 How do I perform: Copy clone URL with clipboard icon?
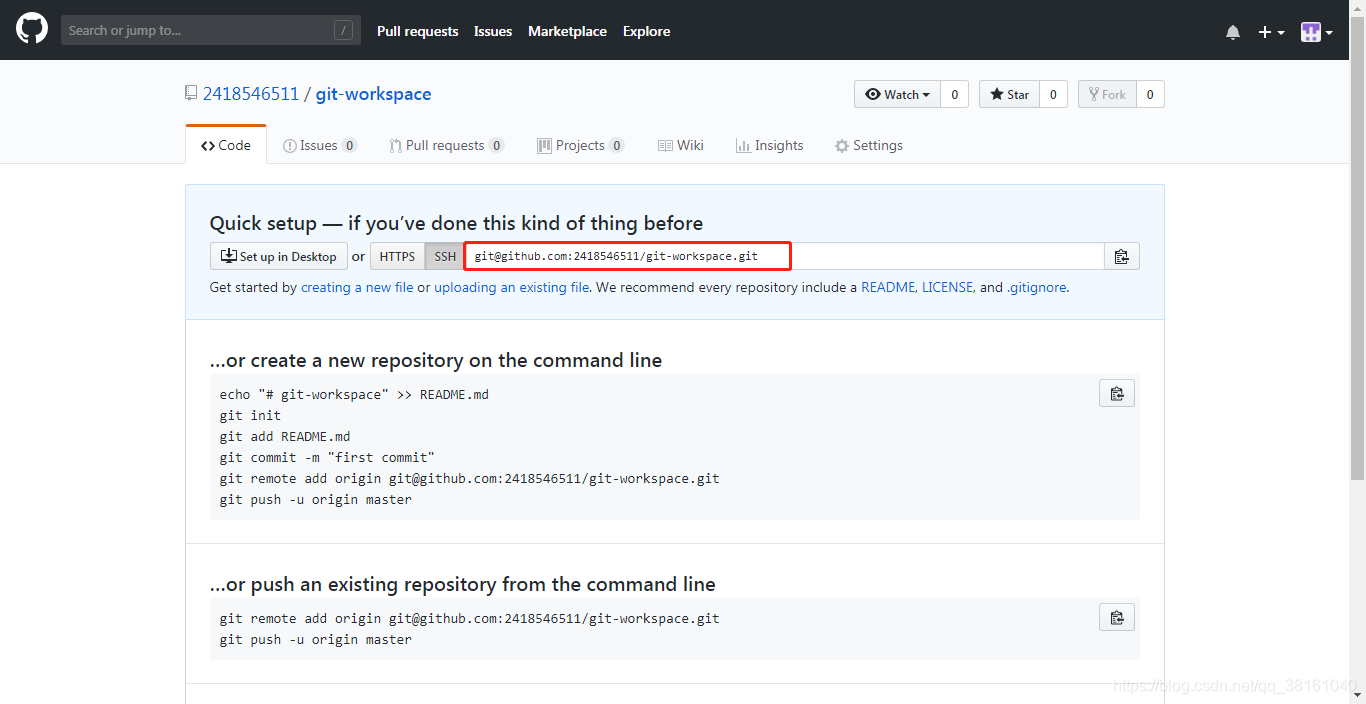pos(1122,256)
